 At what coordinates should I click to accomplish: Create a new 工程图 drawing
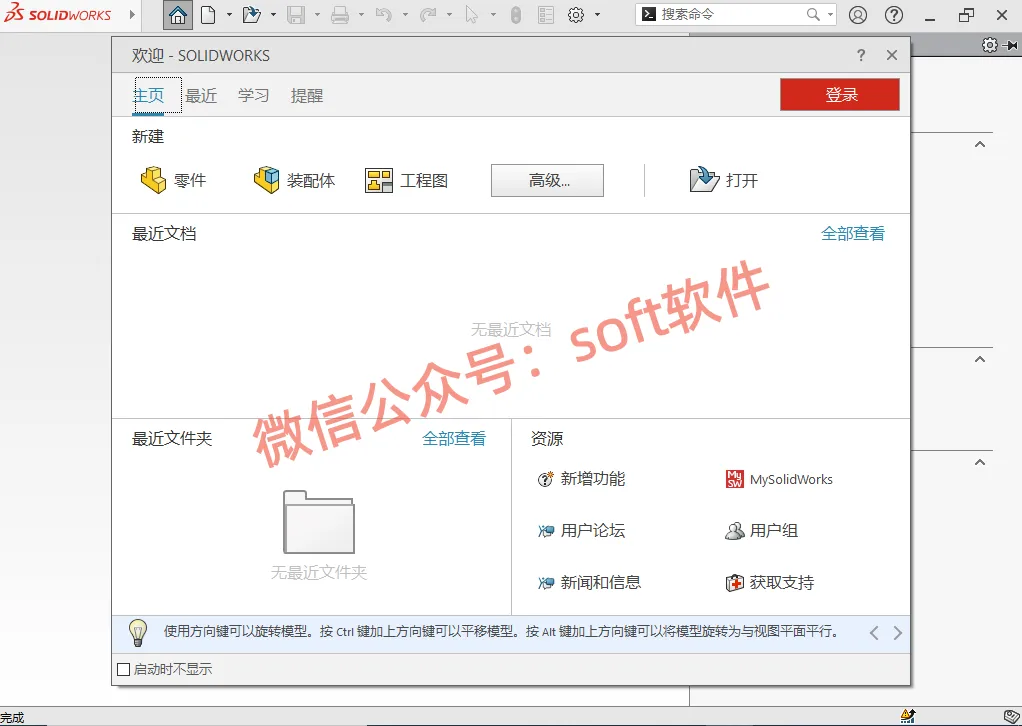click(407, 181)
